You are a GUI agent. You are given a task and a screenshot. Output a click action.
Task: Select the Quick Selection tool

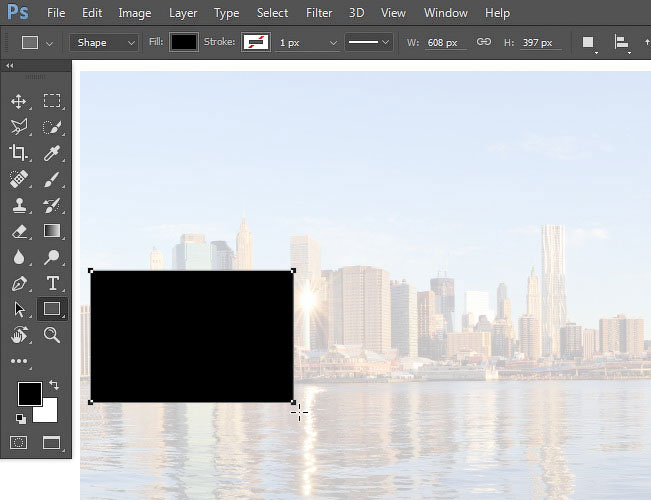[52, 127]
